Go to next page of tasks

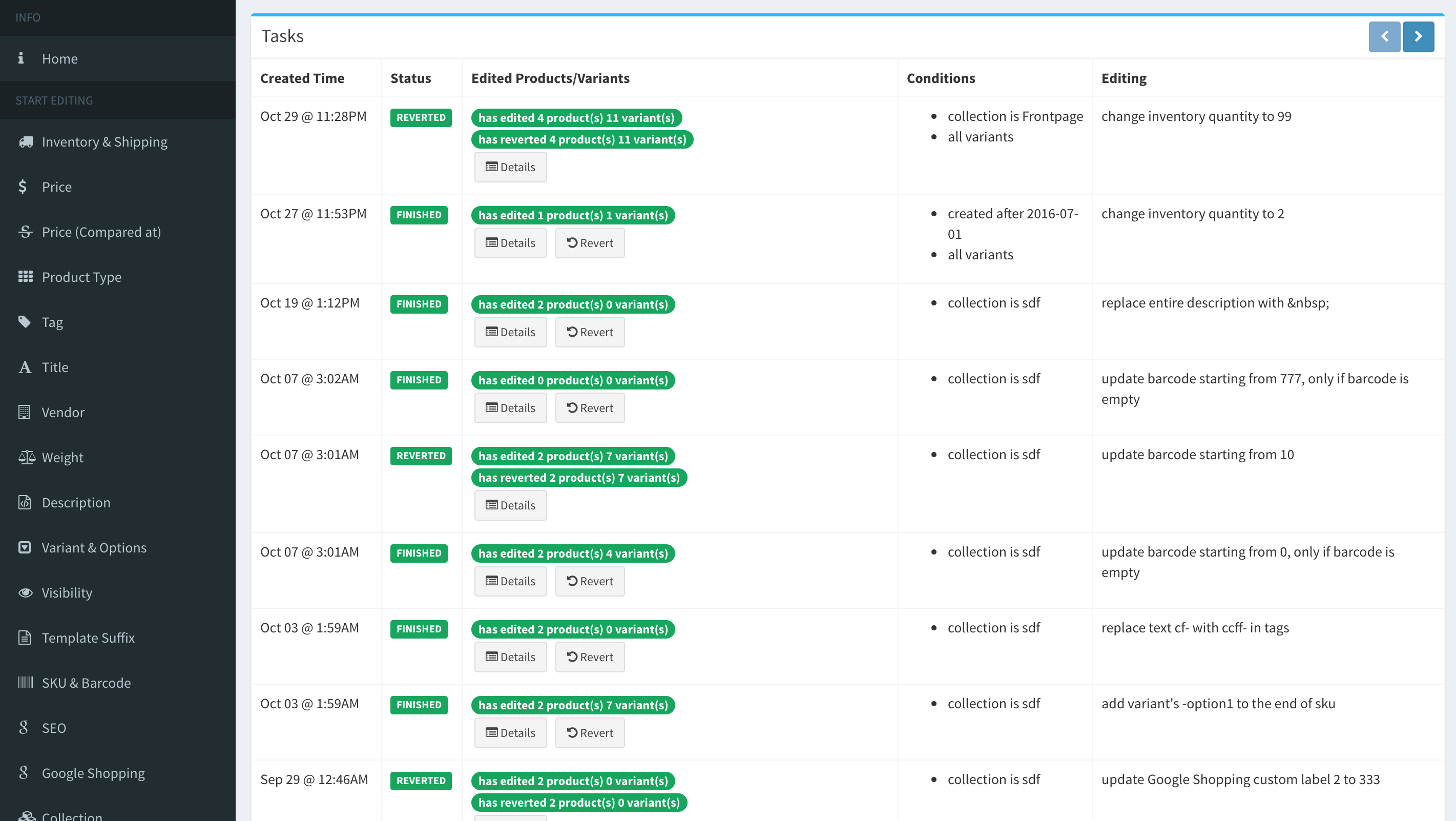(1418, 37)
